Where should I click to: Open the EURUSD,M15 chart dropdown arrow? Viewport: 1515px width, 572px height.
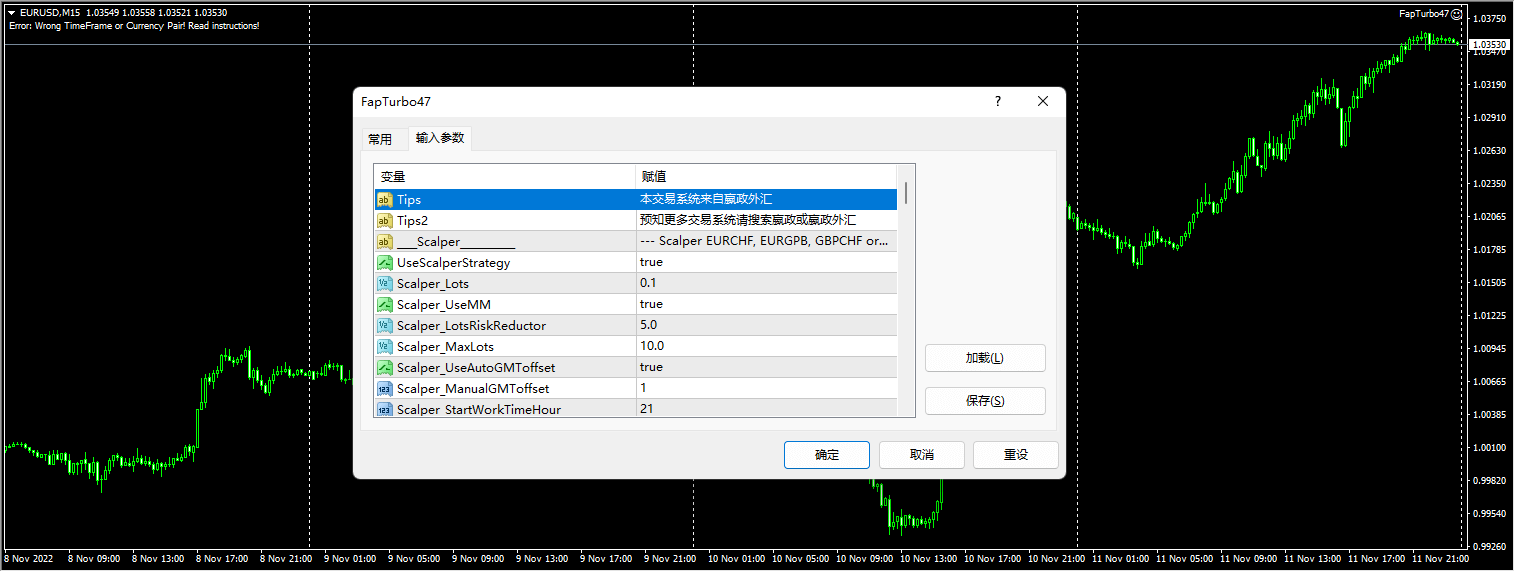11,13
